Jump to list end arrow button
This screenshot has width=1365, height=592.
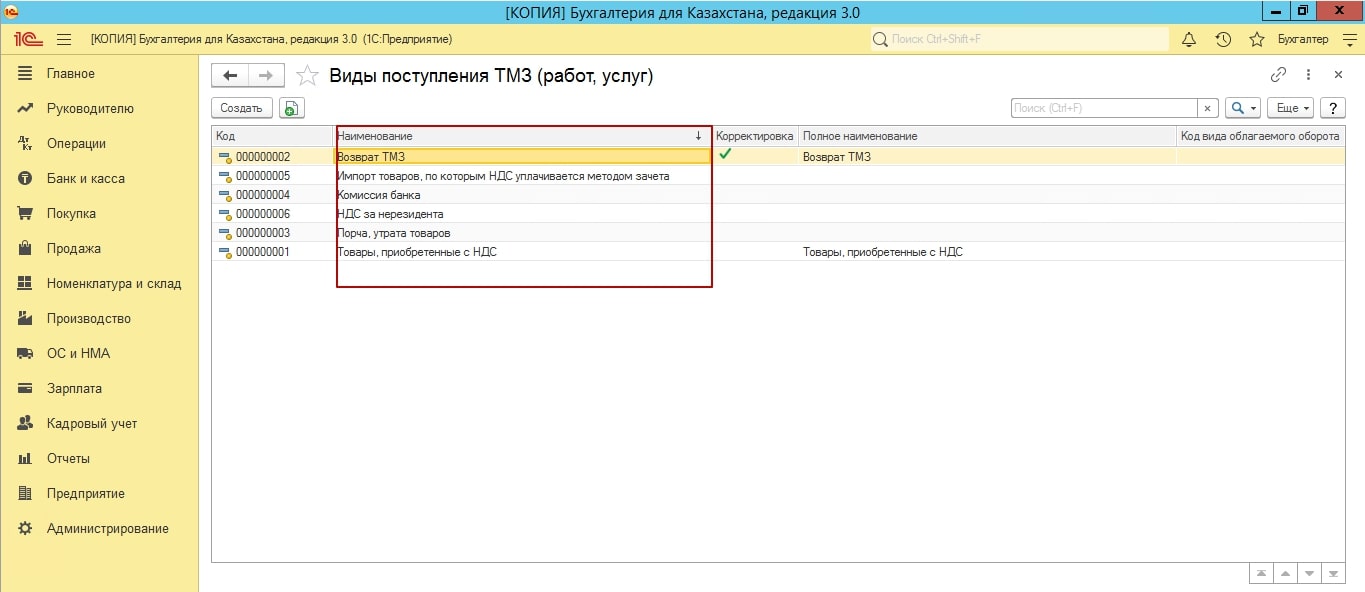(1333, 573)
